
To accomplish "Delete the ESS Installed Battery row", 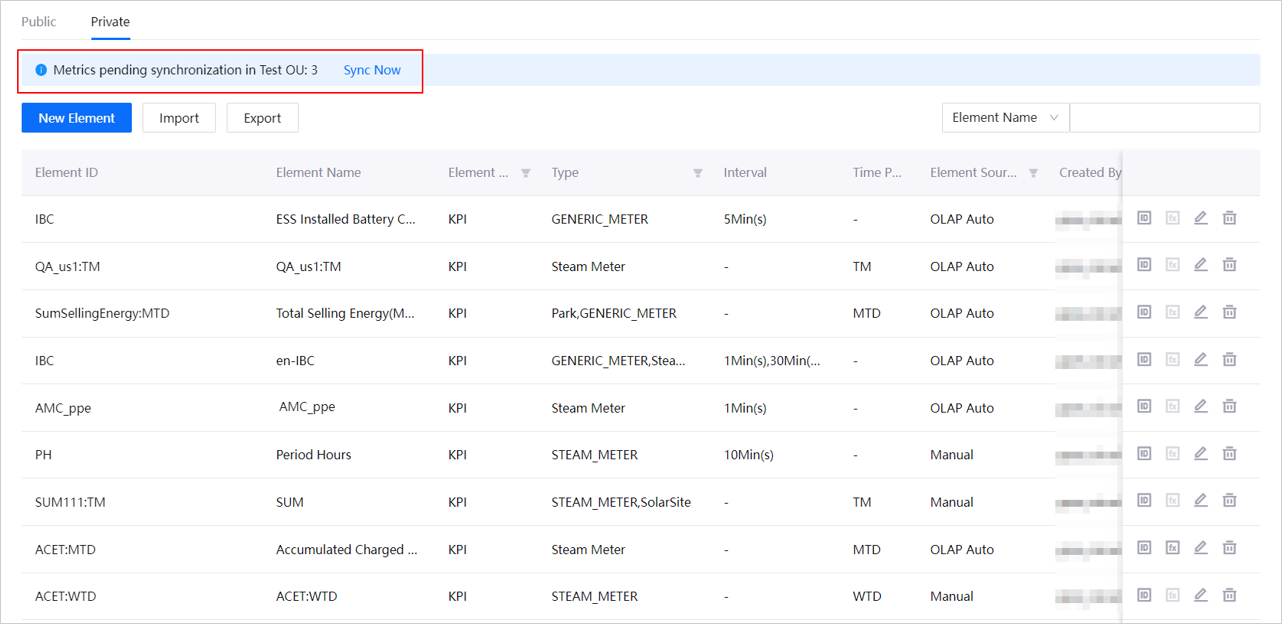I will (x=1229, y=218).
